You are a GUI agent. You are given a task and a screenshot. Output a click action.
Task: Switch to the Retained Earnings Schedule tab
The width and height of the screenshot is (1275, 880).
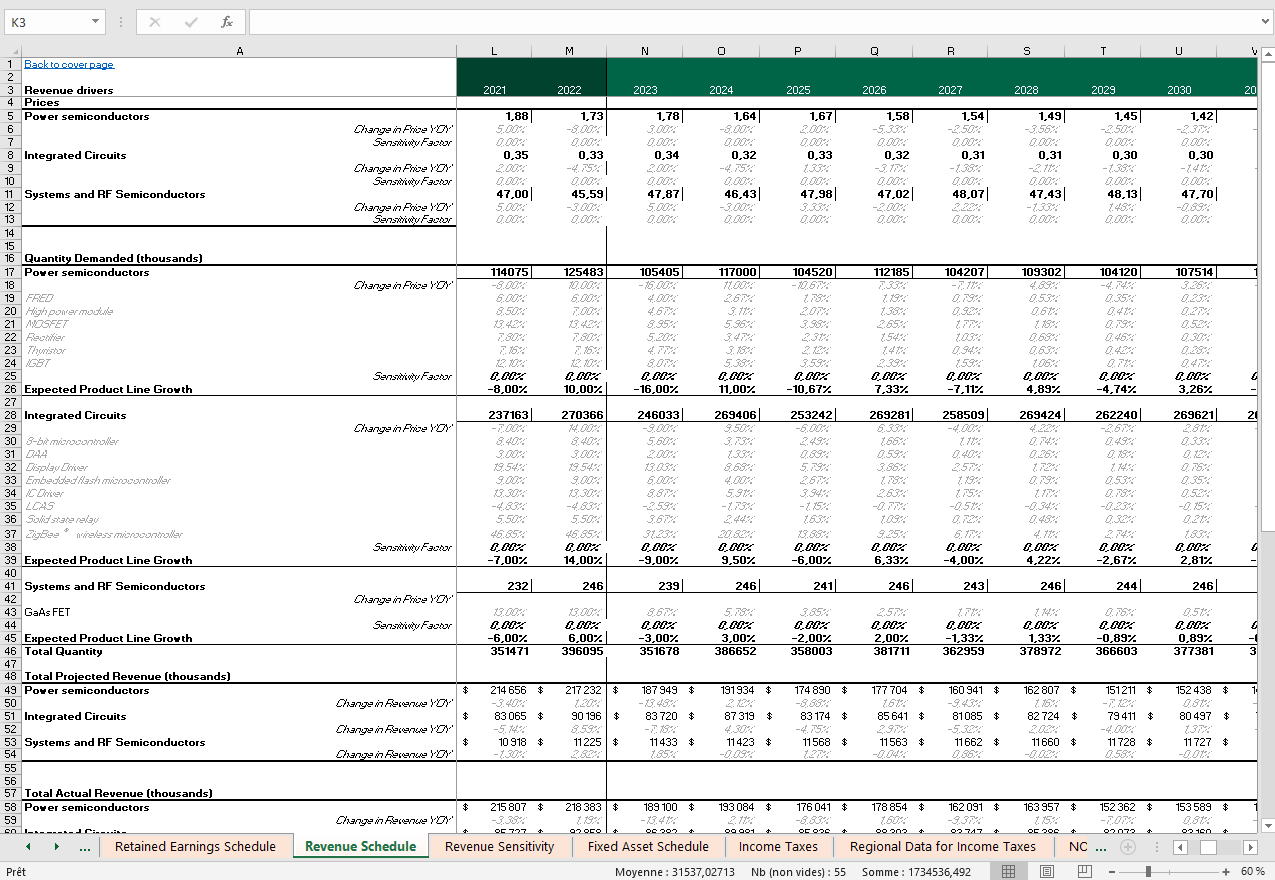(195, 847)
